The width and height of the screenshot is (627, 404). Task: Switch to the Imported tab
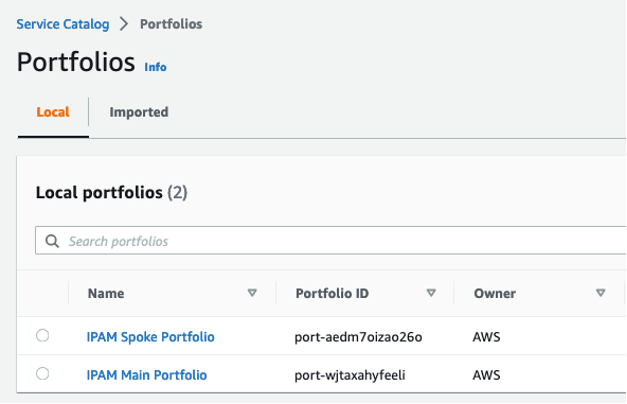pos(139,112)
